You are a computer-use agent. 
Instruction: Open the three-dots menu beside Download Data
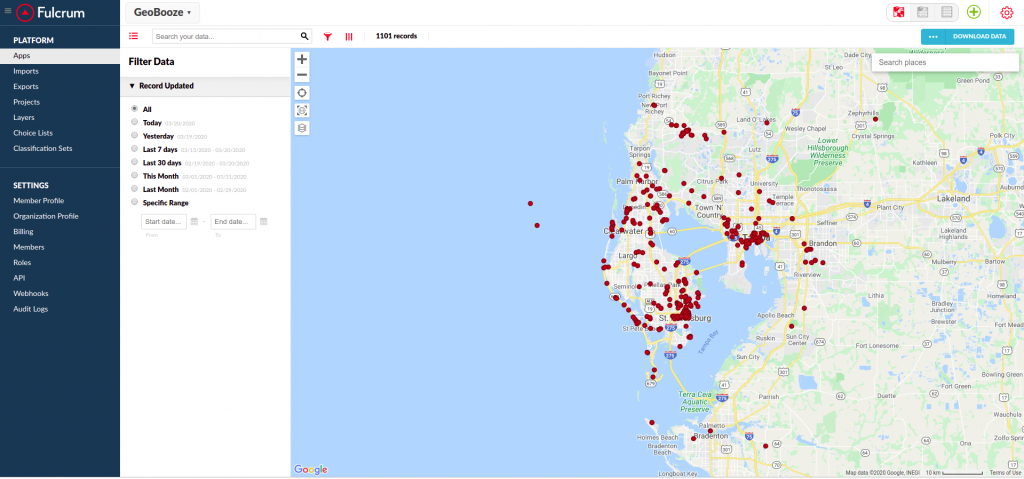(x=933, y=37)
